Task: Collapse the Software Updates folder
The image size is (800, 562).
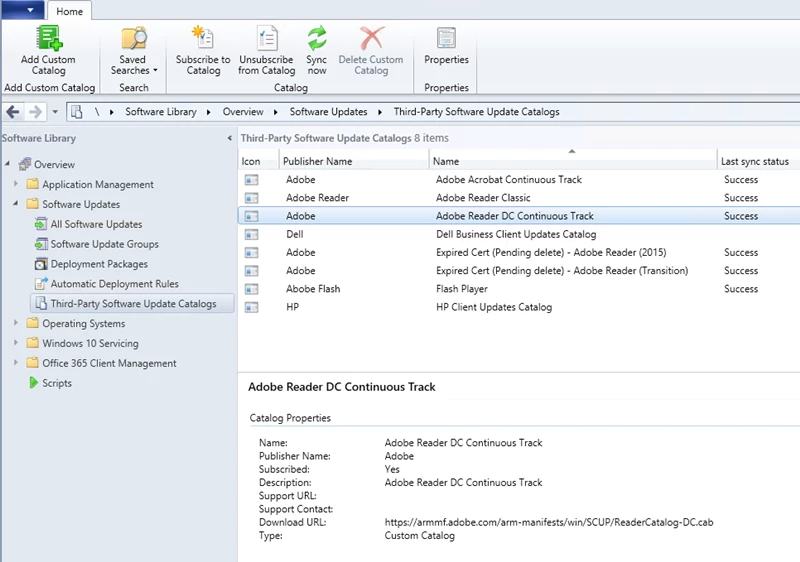Action: (15, 203)
